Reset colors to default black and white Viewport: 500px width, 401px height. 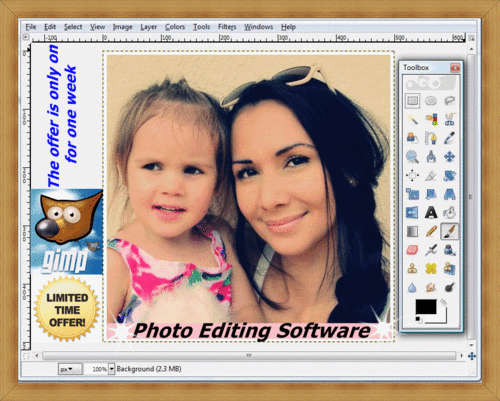[x=418, y=319]
